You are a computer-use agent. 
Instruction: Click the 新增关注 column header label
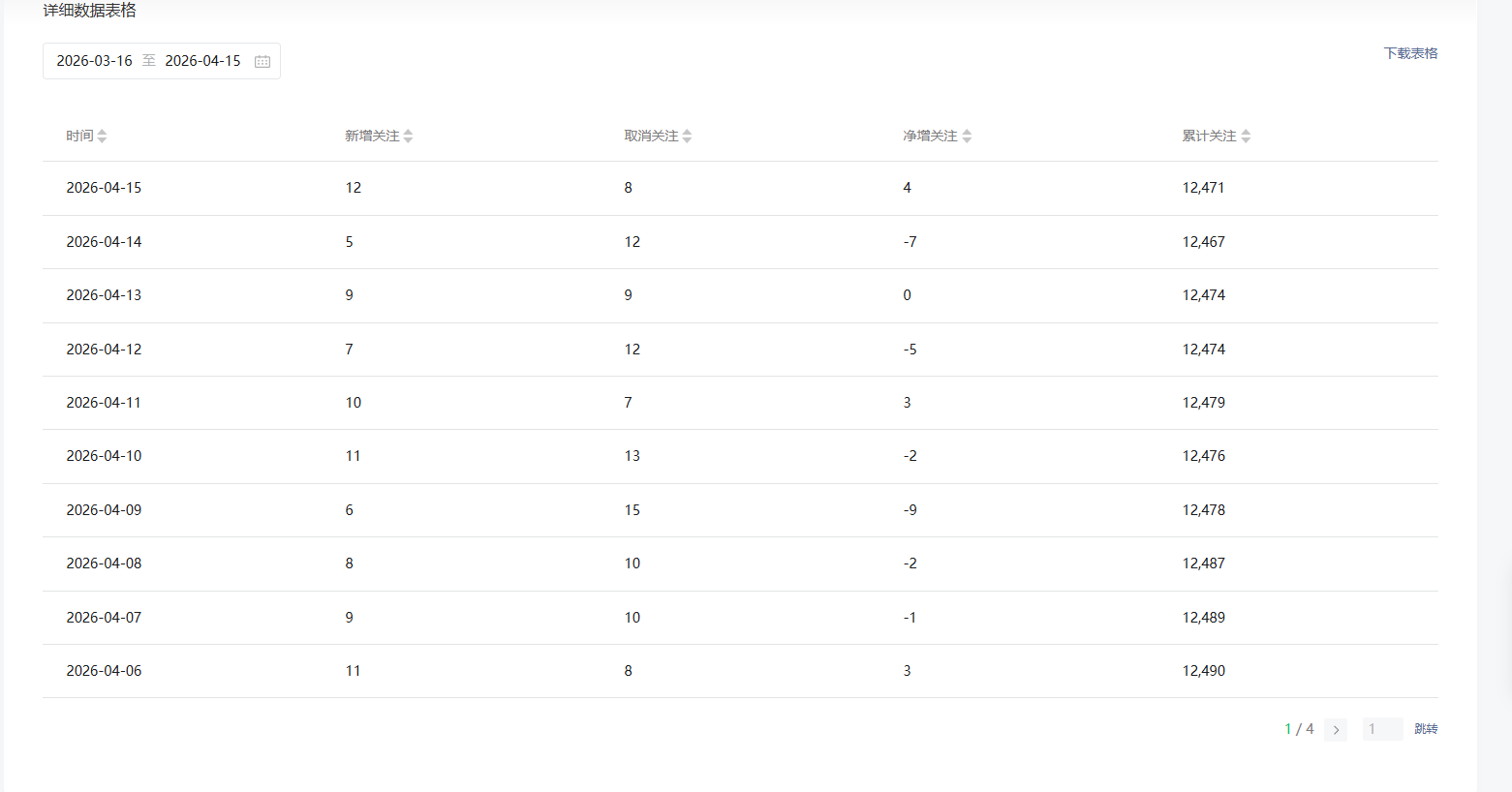[372, 137]
